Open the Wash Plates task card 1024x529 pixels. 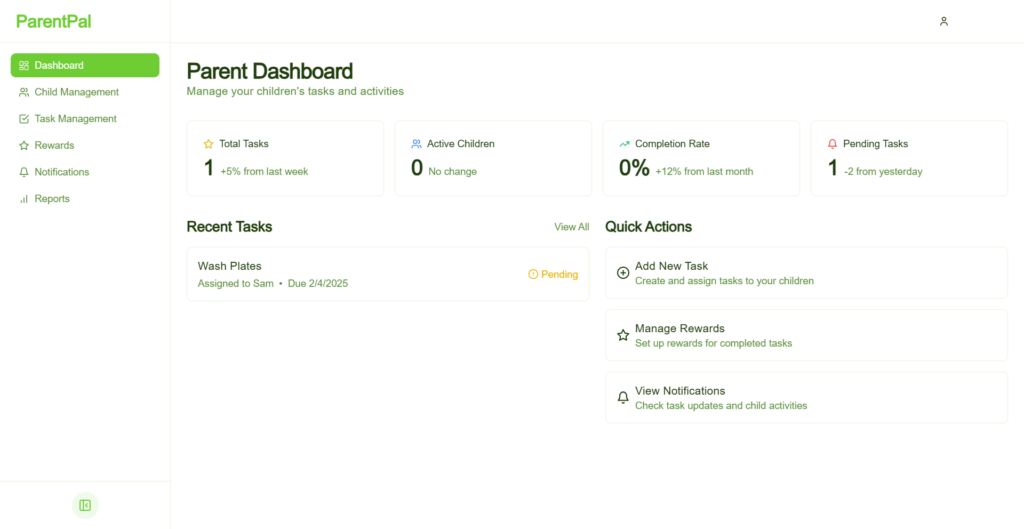point(388,274)
